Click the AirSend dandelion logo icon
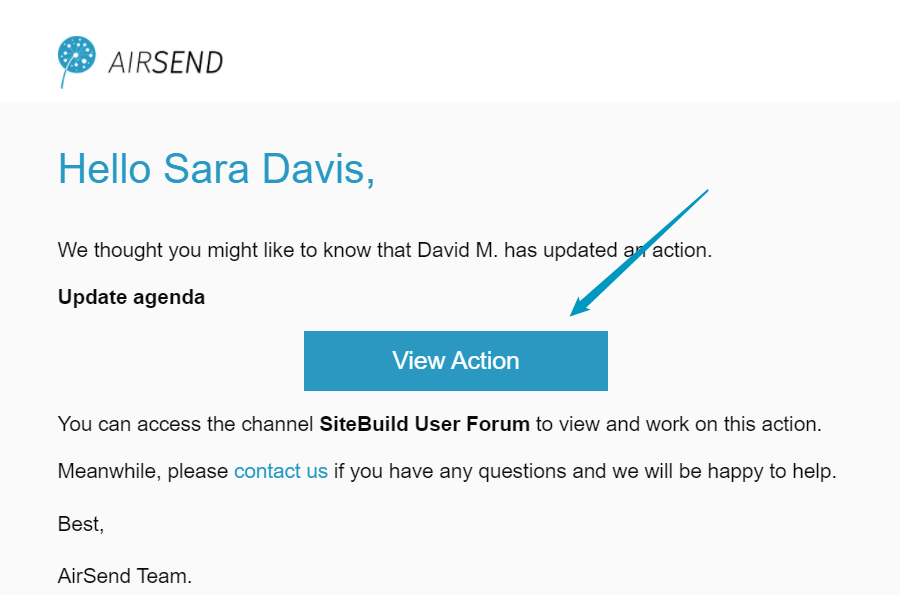 pyautogui.click(x=76, y=61)
